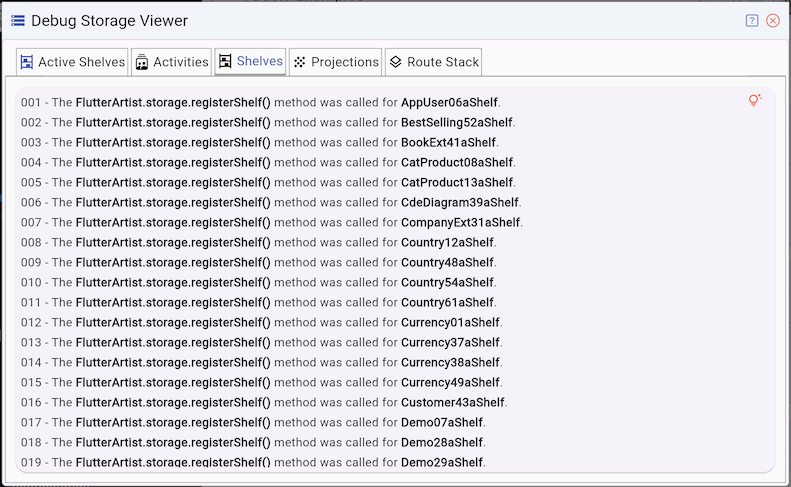Select the Customer43aShelf log row

click(x=264, y=402)
